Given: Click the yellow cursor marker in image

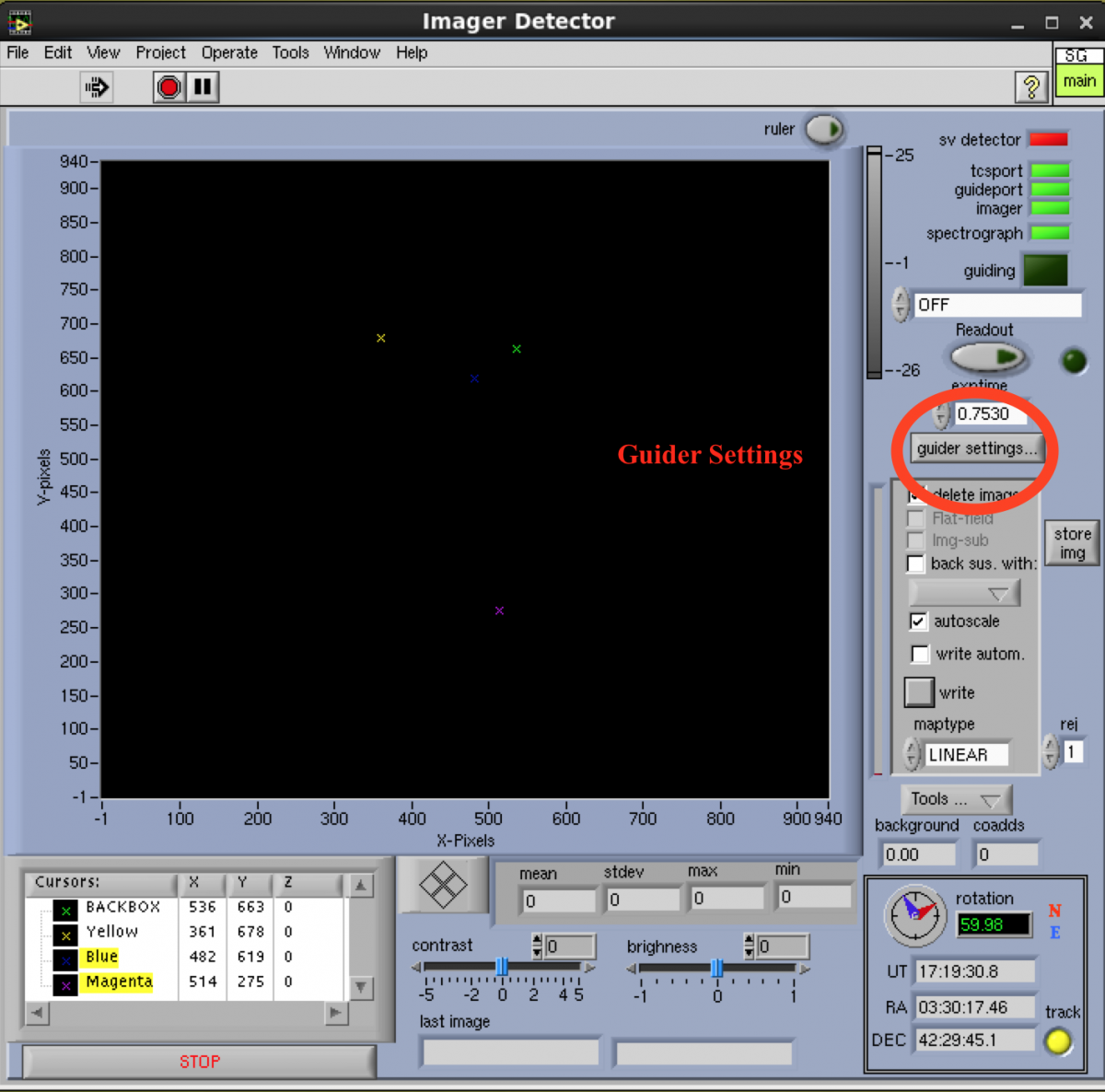Looking at the screenshot, I should click(x=381, y=338).
